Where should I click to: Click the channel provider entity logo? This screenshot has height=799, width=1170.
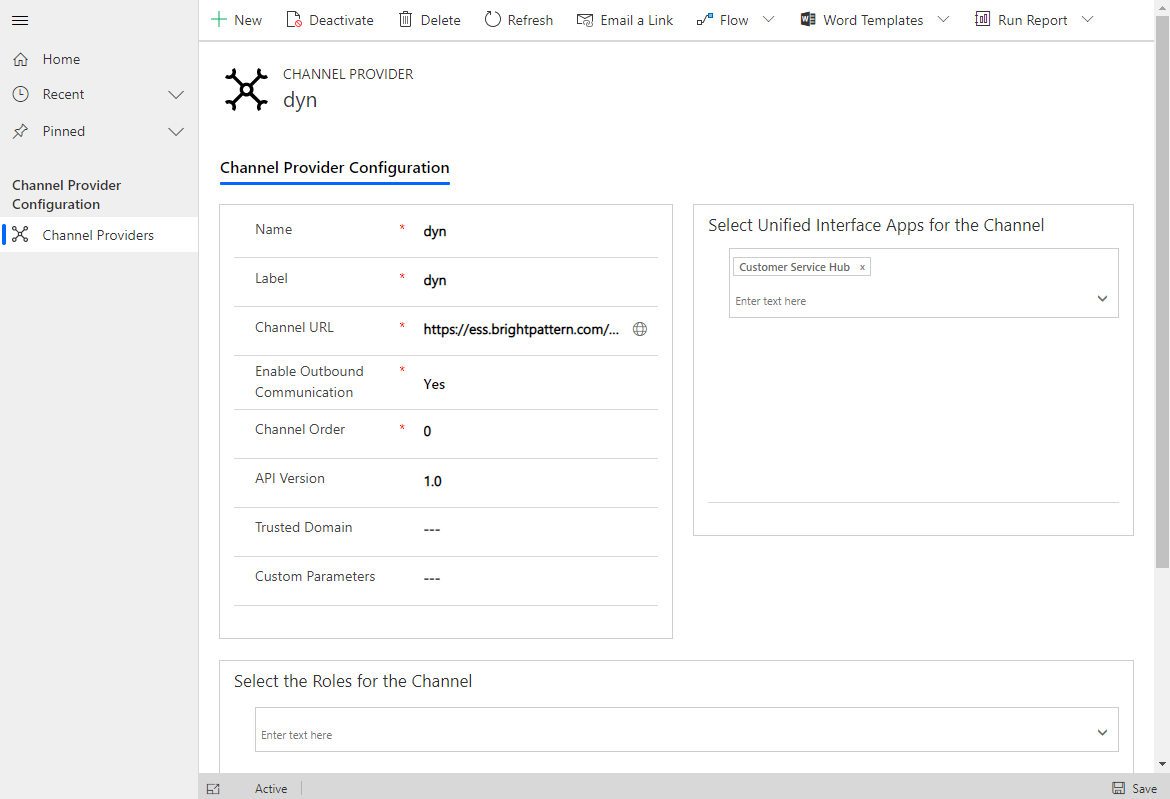(x=246, y=90)
